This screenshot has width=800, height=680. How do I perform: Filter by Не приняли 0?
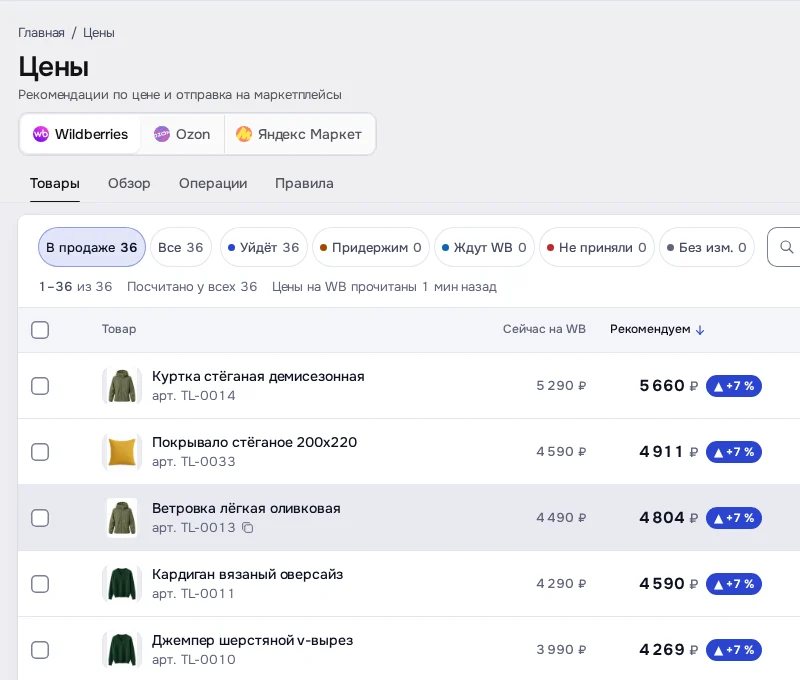tap(596, 247)
